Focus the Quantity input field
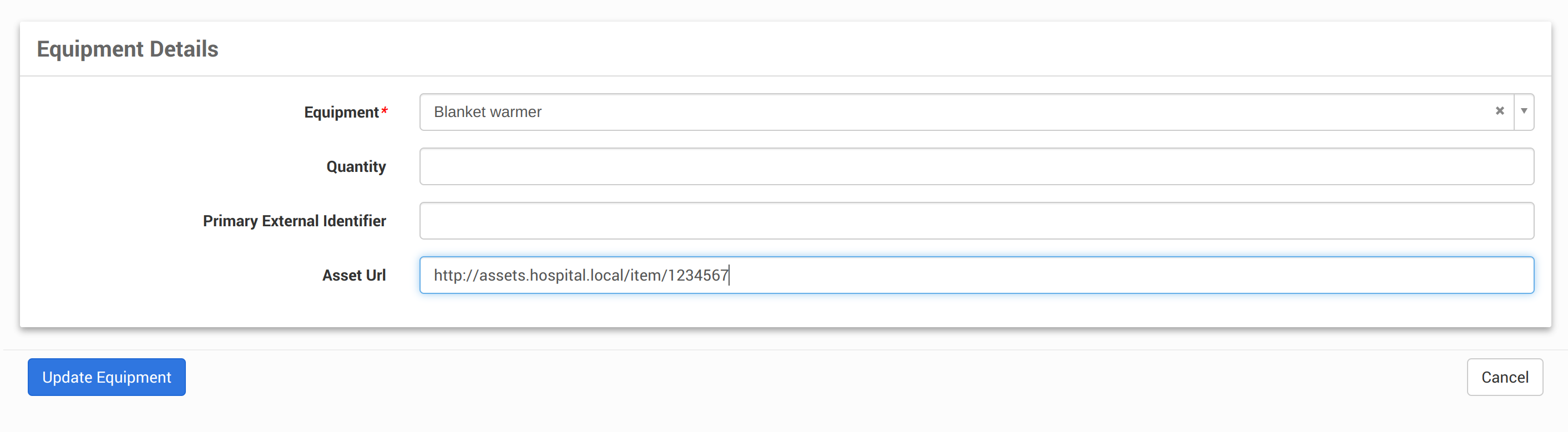The width and height of the screenshot is (1568, 432). (976, 166)
